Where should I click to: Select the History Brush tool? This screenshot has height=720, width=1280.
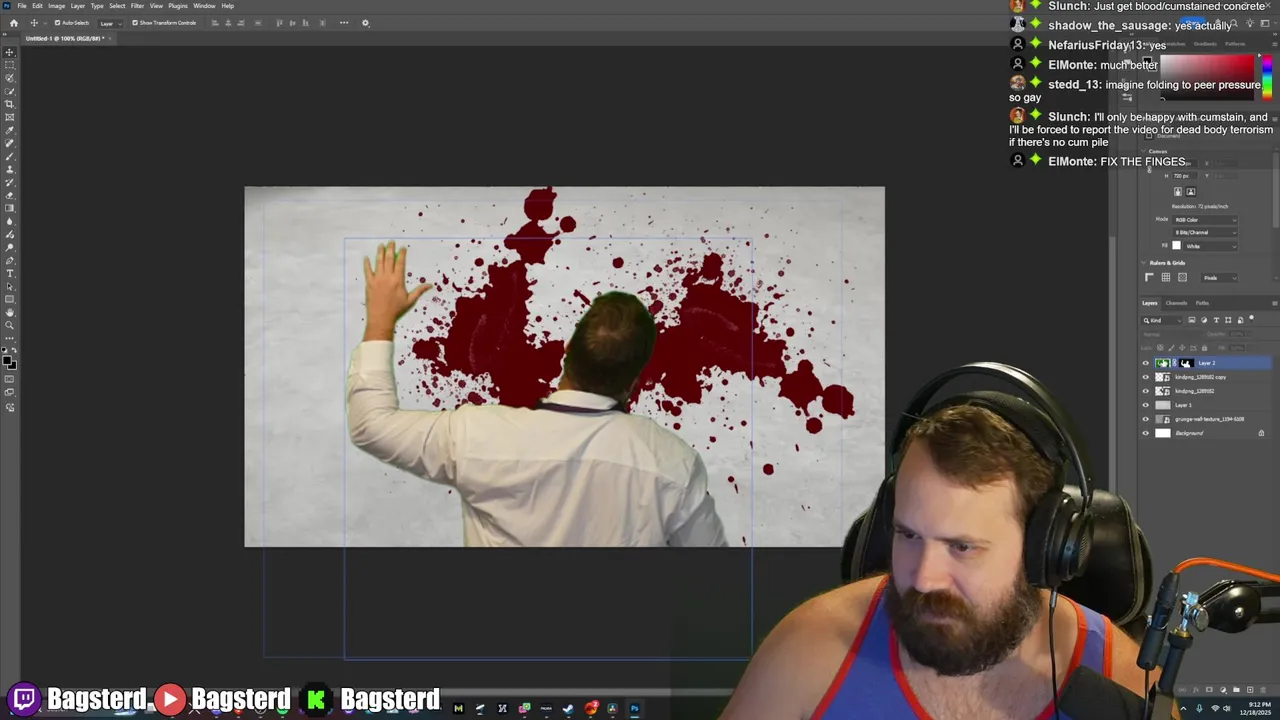(10, 181)
